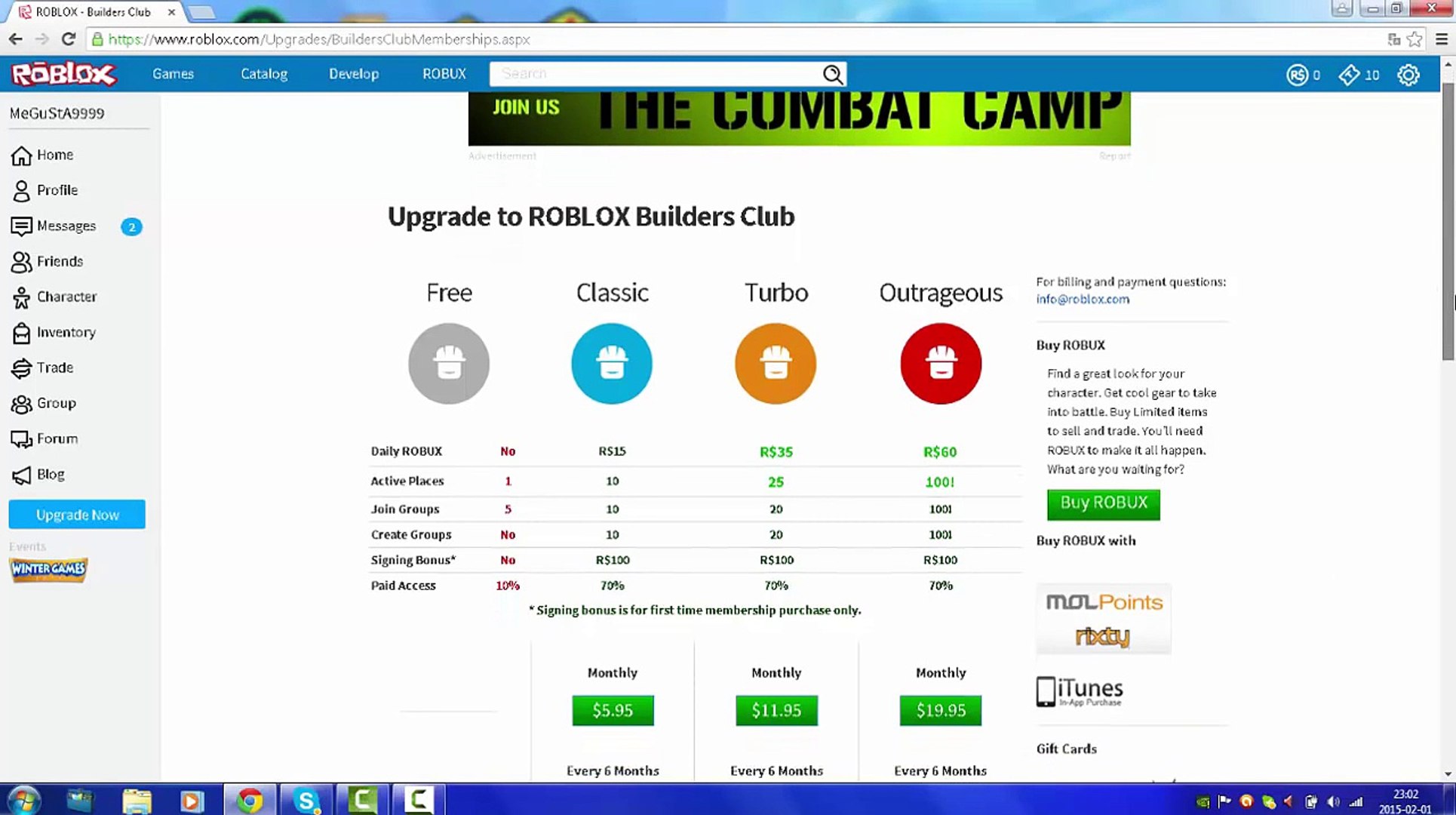Image resolution: width=1456 pixels, height=815 pixels.
Task: Open the Group icon in sidebar
Action: point(20,403)
